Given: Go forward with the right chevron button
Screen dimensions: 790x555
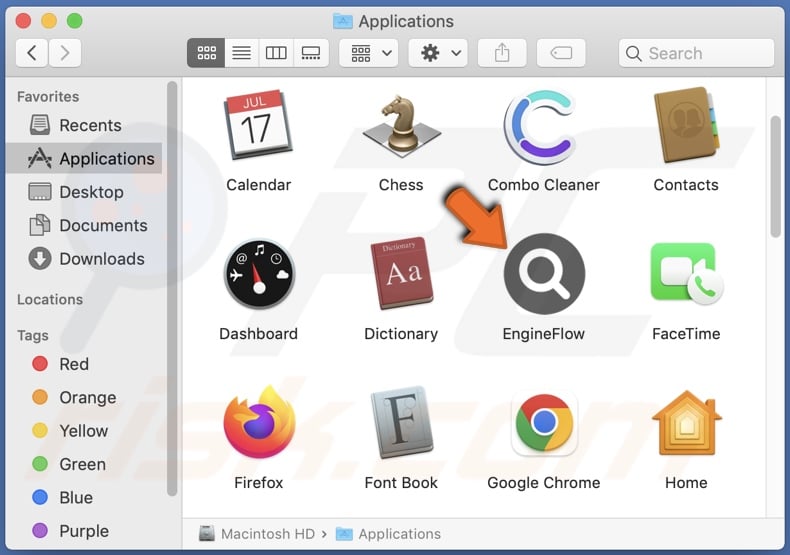Looking at the screenshot, I should (64, 53).
